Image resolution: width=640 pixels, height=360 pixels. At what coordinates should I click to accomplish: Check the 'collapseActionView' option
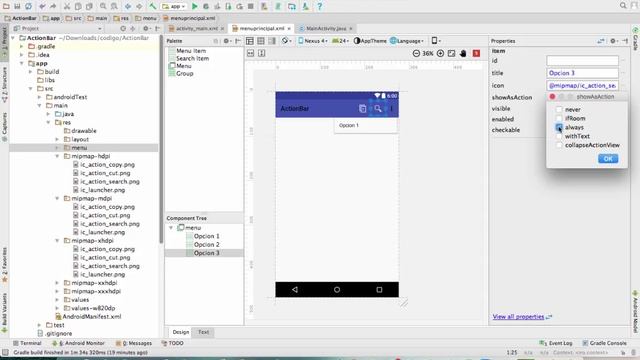coord(559,145)
